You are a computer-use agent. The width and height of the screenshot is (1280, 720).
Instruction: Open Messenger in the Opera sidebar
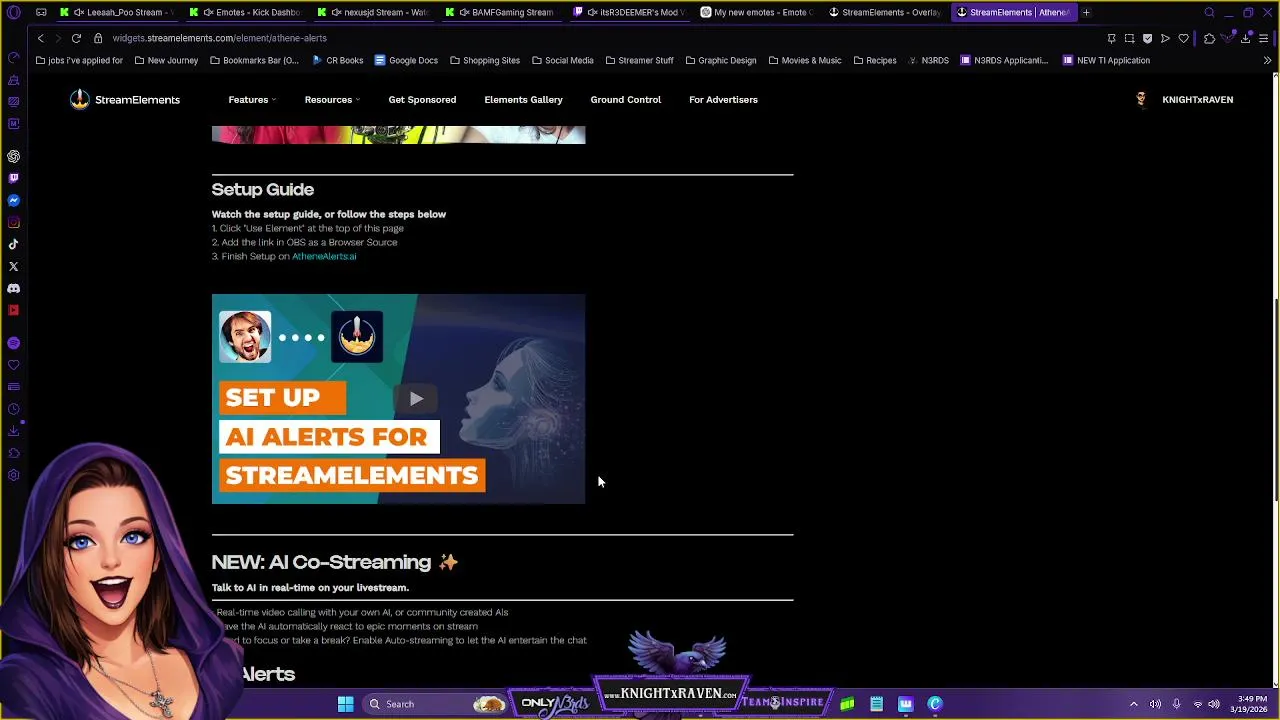pos(13,200)
